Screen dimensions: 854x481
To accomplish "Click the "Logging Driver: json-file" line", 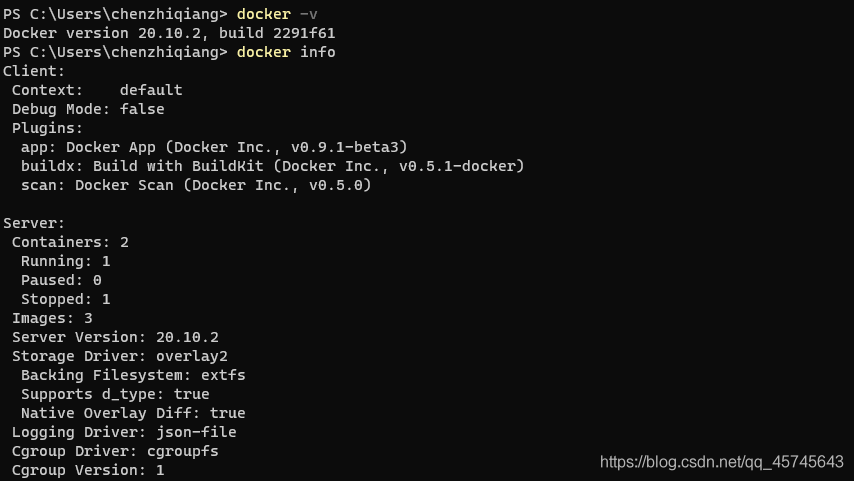I will click(124, 432).
